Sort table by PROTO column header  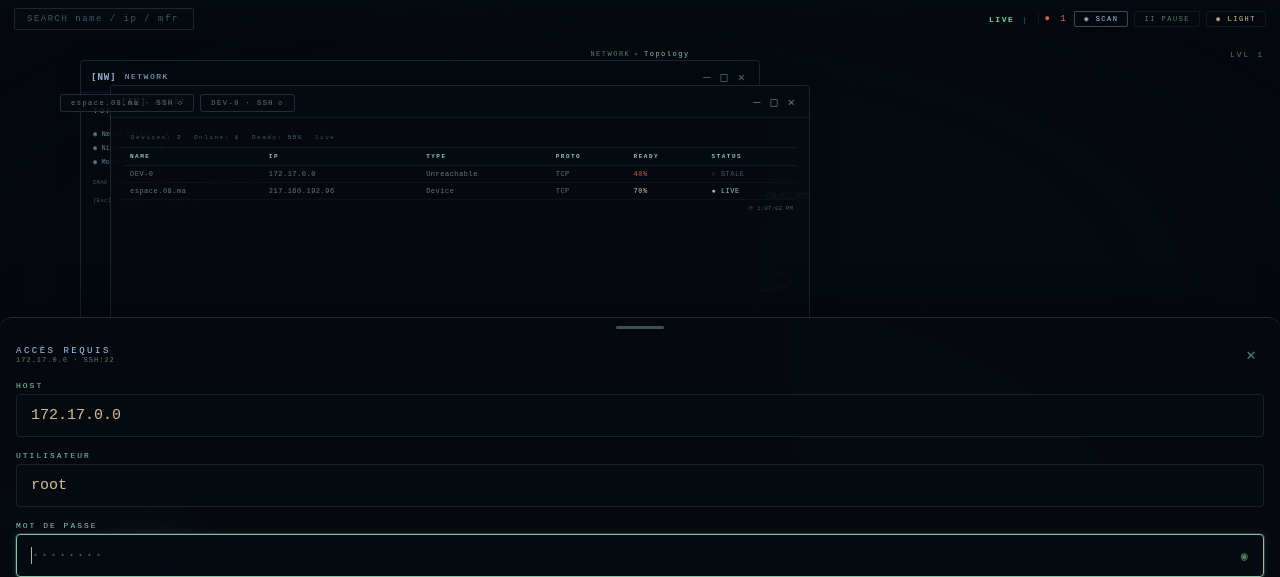coord(568,156)
